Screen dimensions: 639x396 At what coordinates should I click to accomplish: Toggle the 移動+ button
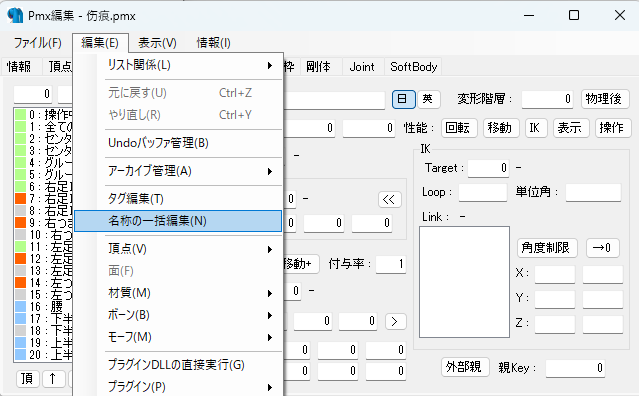tap(301, 264)
